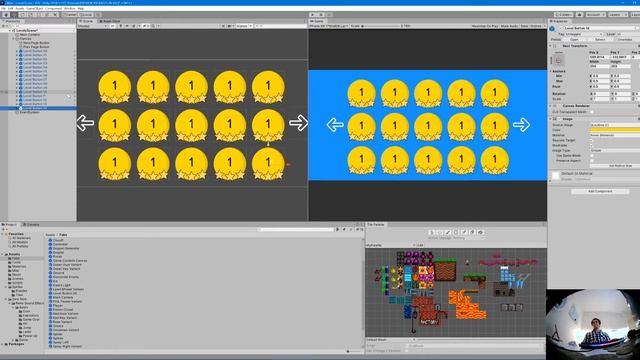Toggle 2D mode in the Scene view
Screen dimensions: 640x360
112,26
